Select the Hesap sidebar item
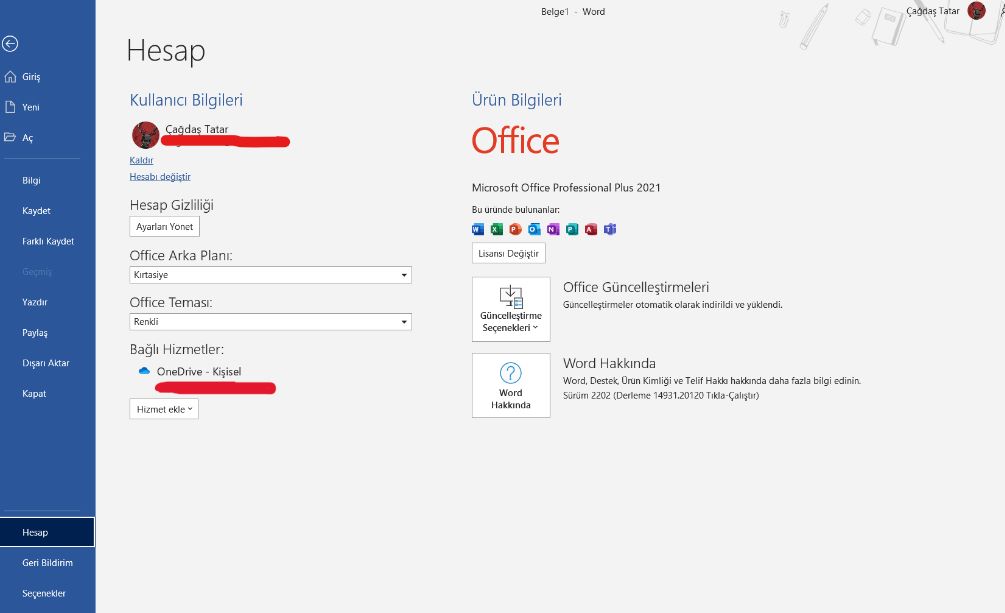The width and height of the screenshot is (1005, 613). [47, 532]
